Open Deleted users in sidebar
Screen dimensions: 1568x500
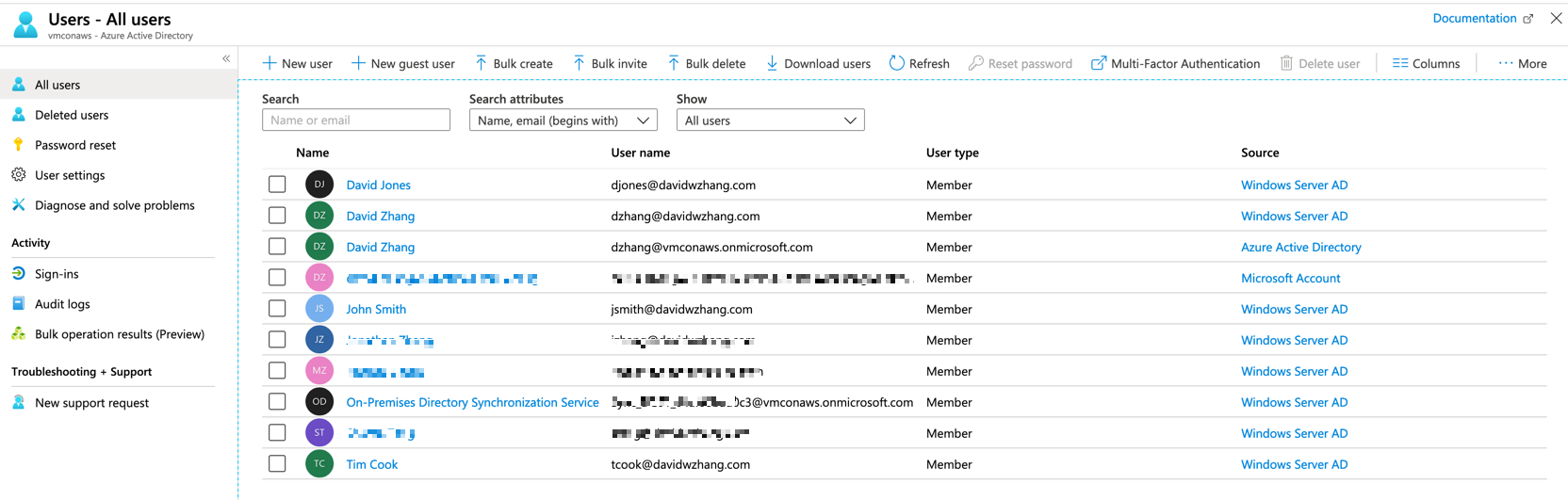coord(72,115)
